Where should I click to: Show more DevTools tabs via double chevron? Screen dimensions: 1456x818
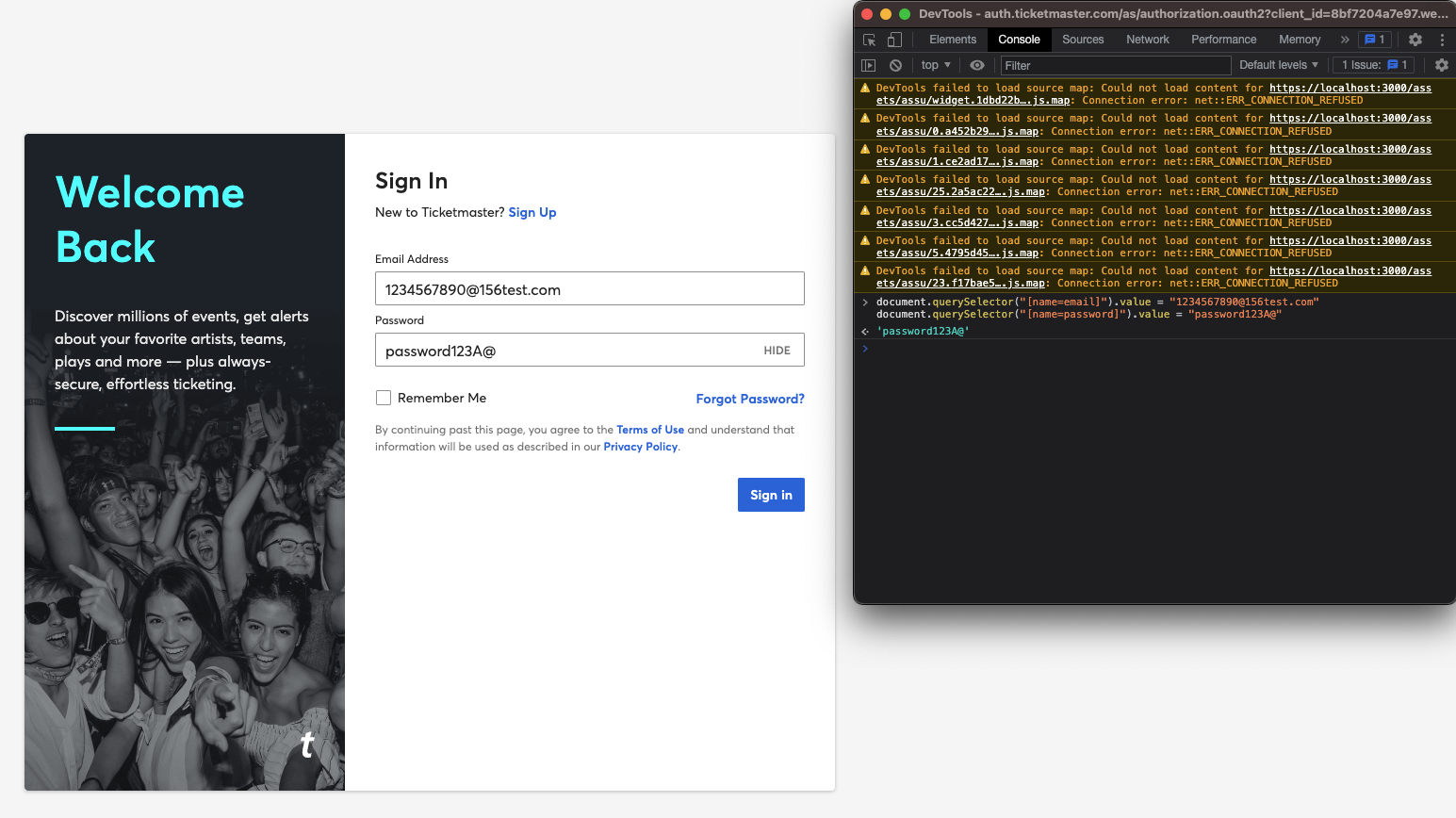(1345, 40)
